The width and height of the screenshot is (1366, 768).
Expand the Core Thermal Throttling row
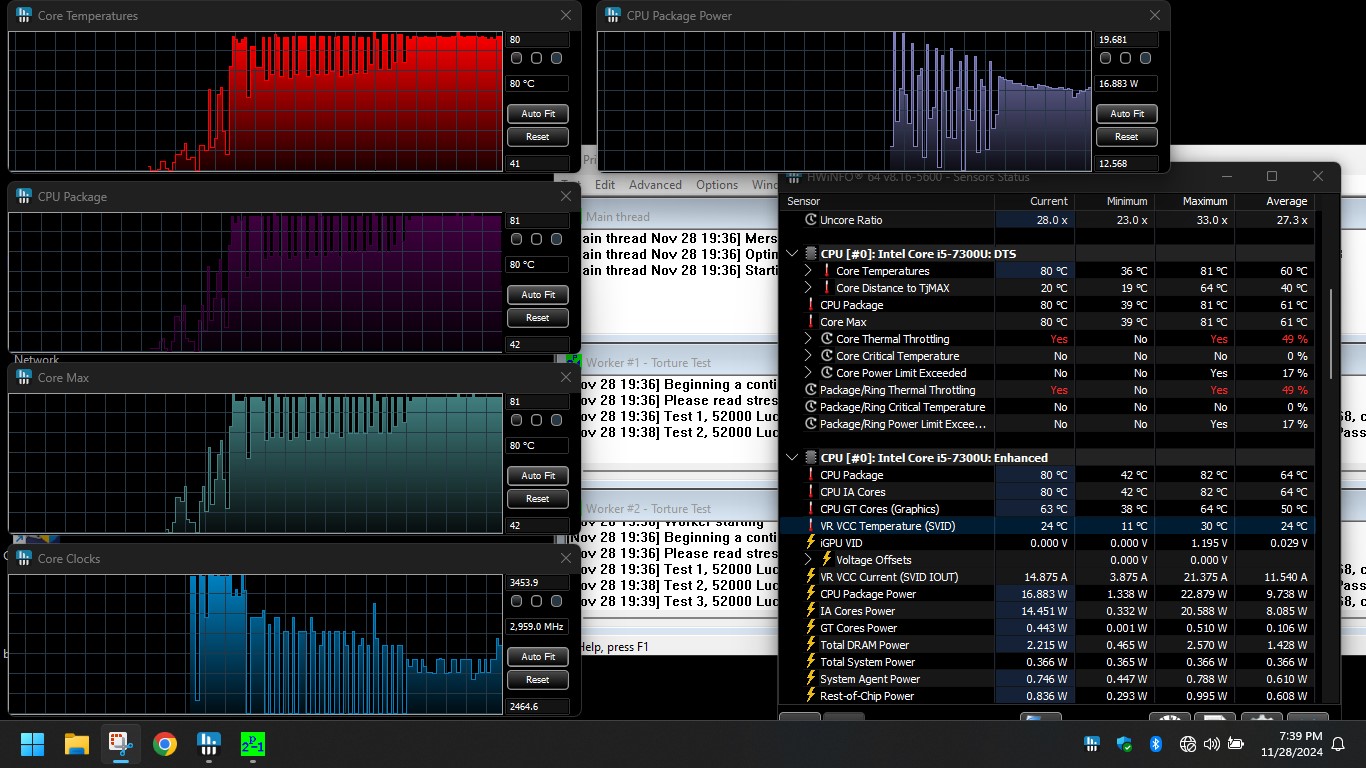pyautogui.click(x=808, y=339)
